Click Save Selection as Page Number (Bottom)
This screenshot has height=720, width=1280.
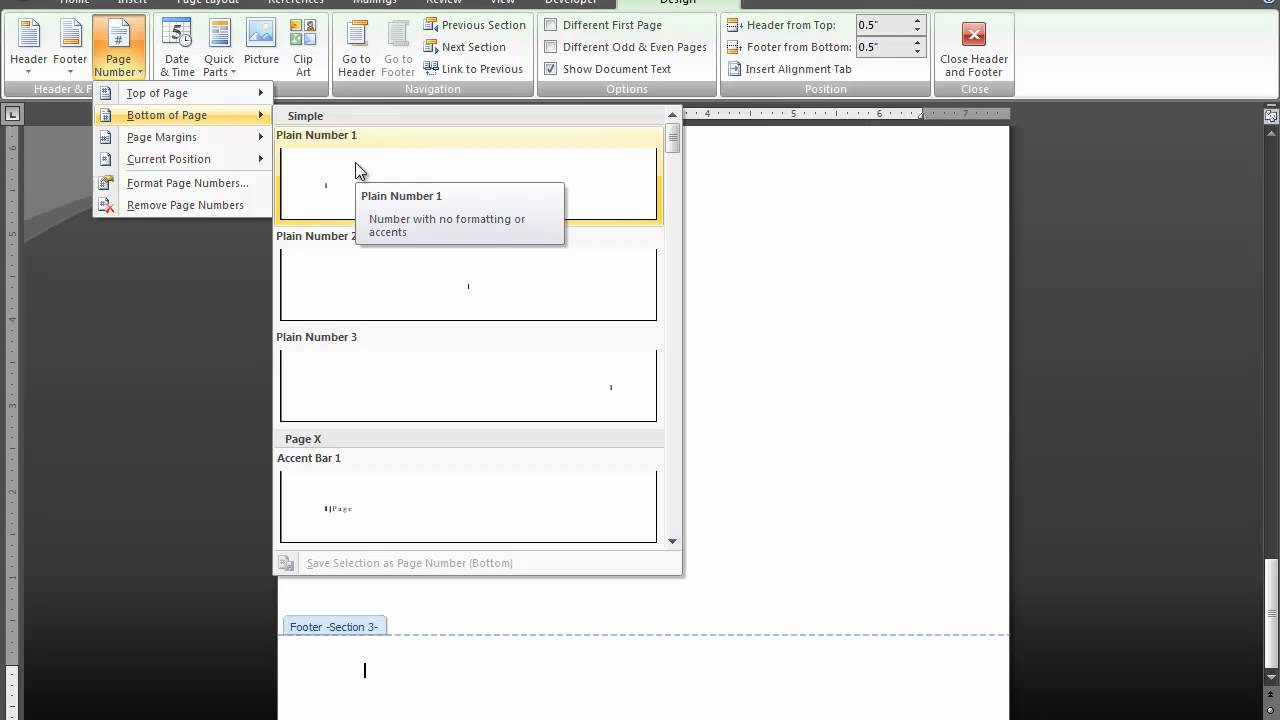point(409,563)
